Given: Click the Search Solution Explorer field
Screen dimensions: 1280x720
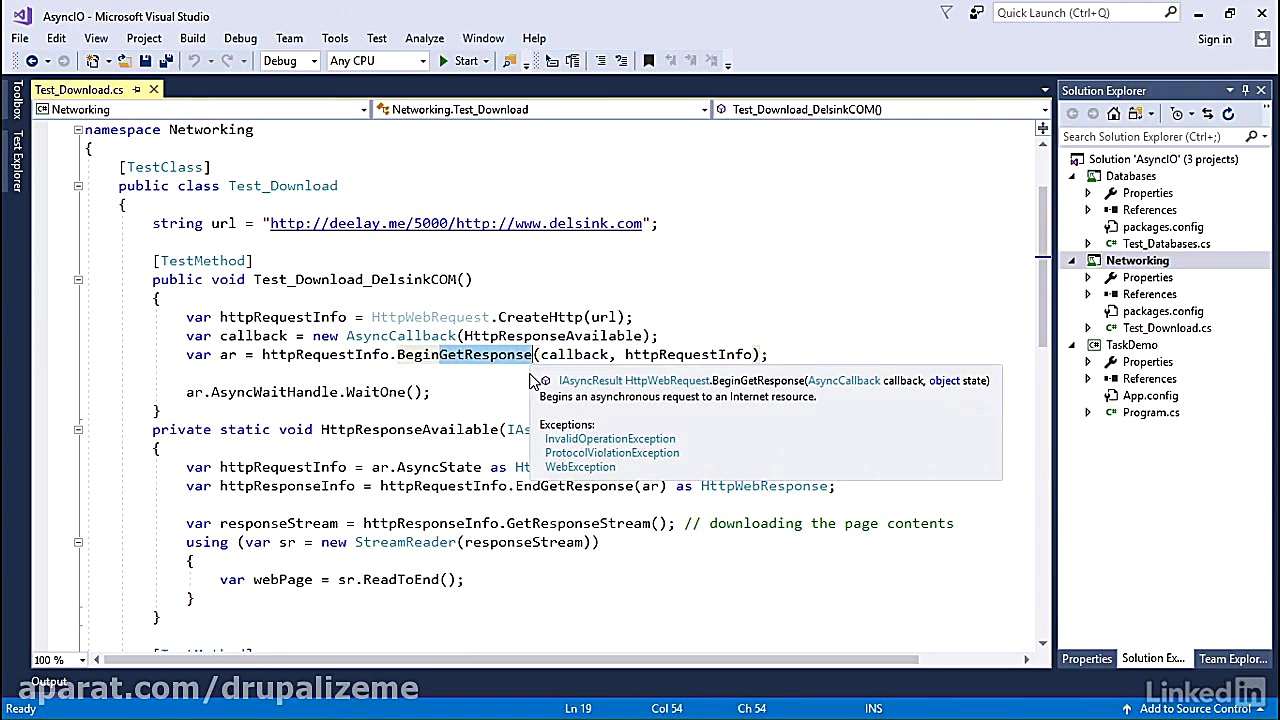Looking at the screenshot, I should point(1150,136).
